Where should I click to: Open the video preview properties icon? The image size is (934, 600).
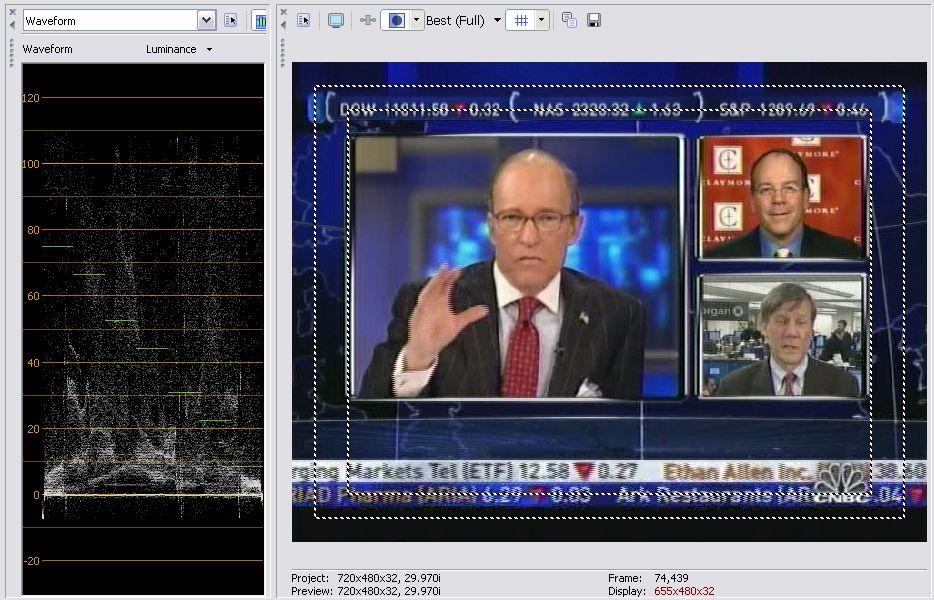[304, 20]
